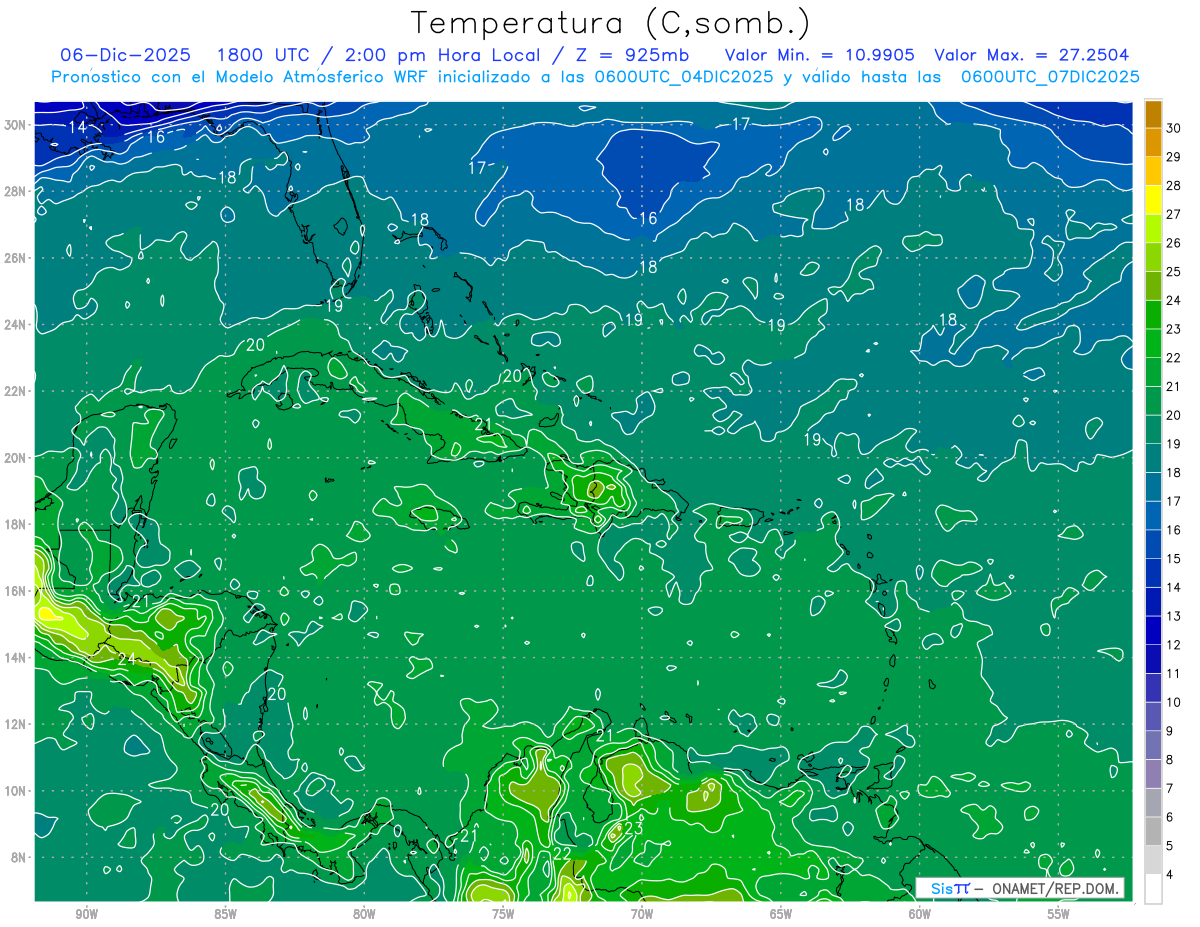Click the '16N' latitude axis label
This screenshot has height=927, width=1200.
15,591
